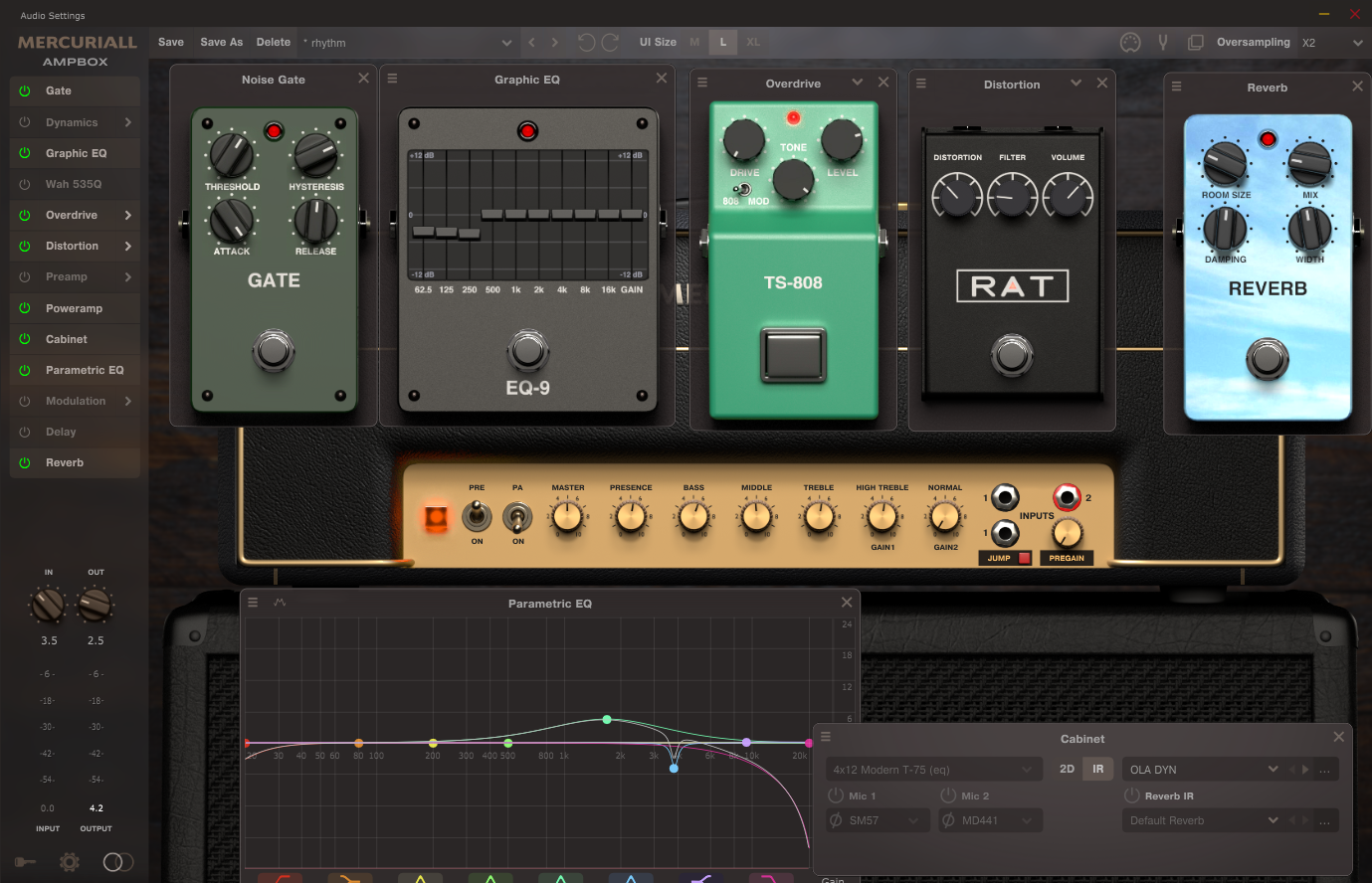Open the Overdrive panel hamburger menu
The width and height of the screenshot is (1372, 883).
click(x=702, y=83)
